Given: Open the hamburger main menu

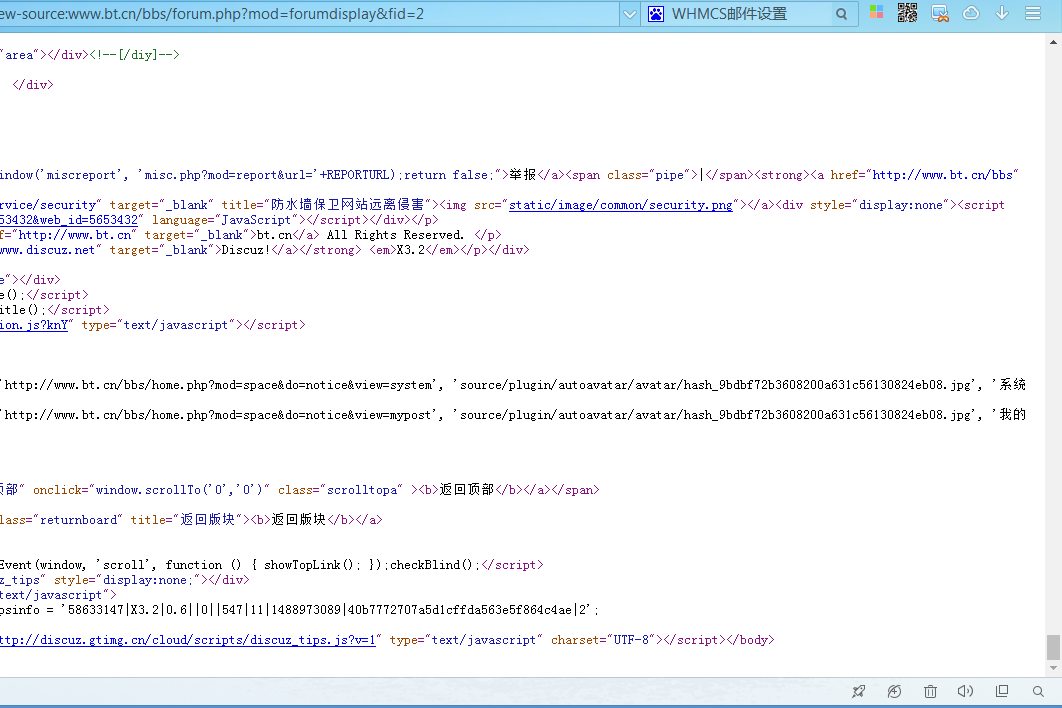Looking at the screenshot, I should [x=1033, y=13].
